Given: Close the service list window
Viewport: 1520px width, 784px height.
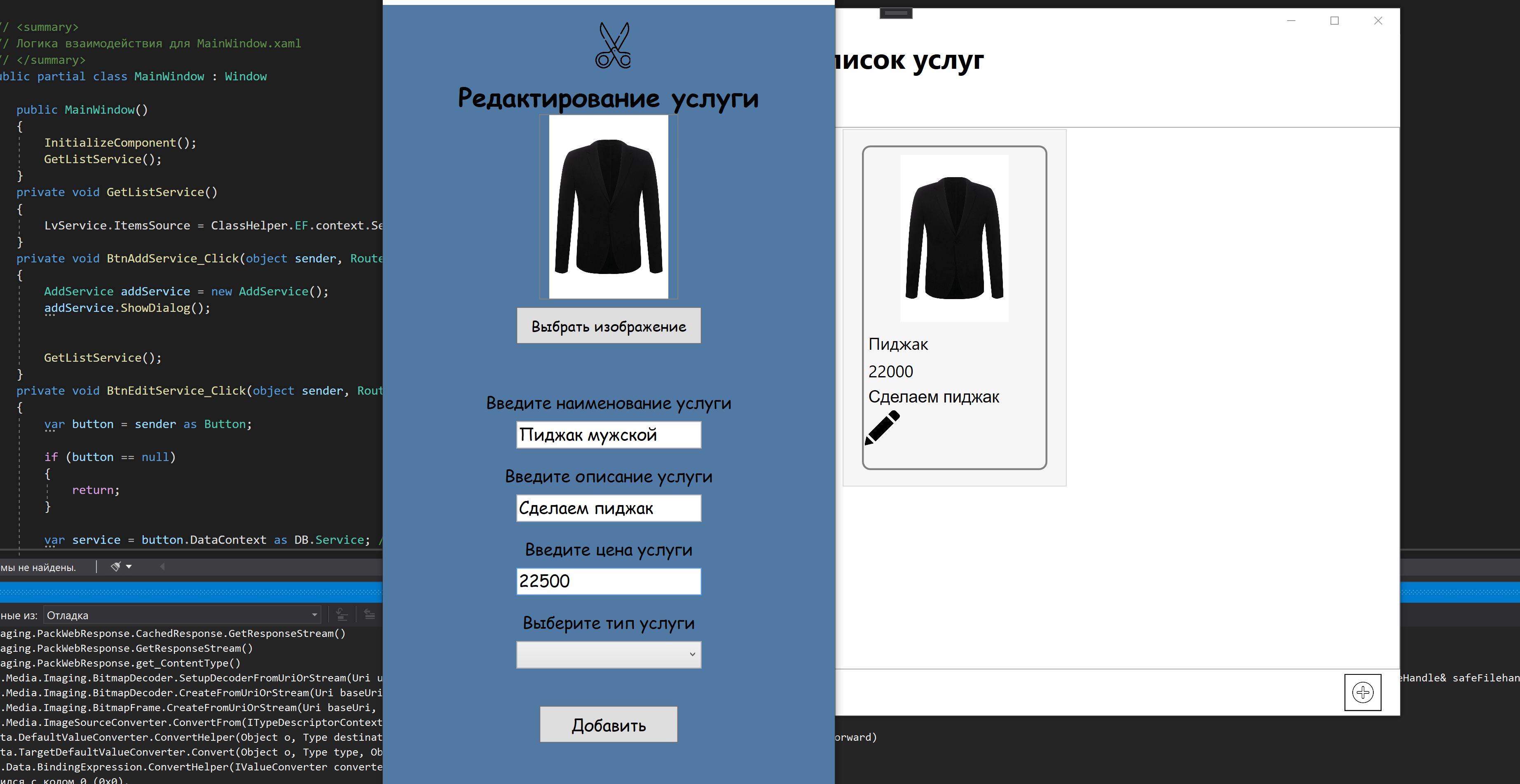Looking at the screenshot, I should tap(1378, 21).
